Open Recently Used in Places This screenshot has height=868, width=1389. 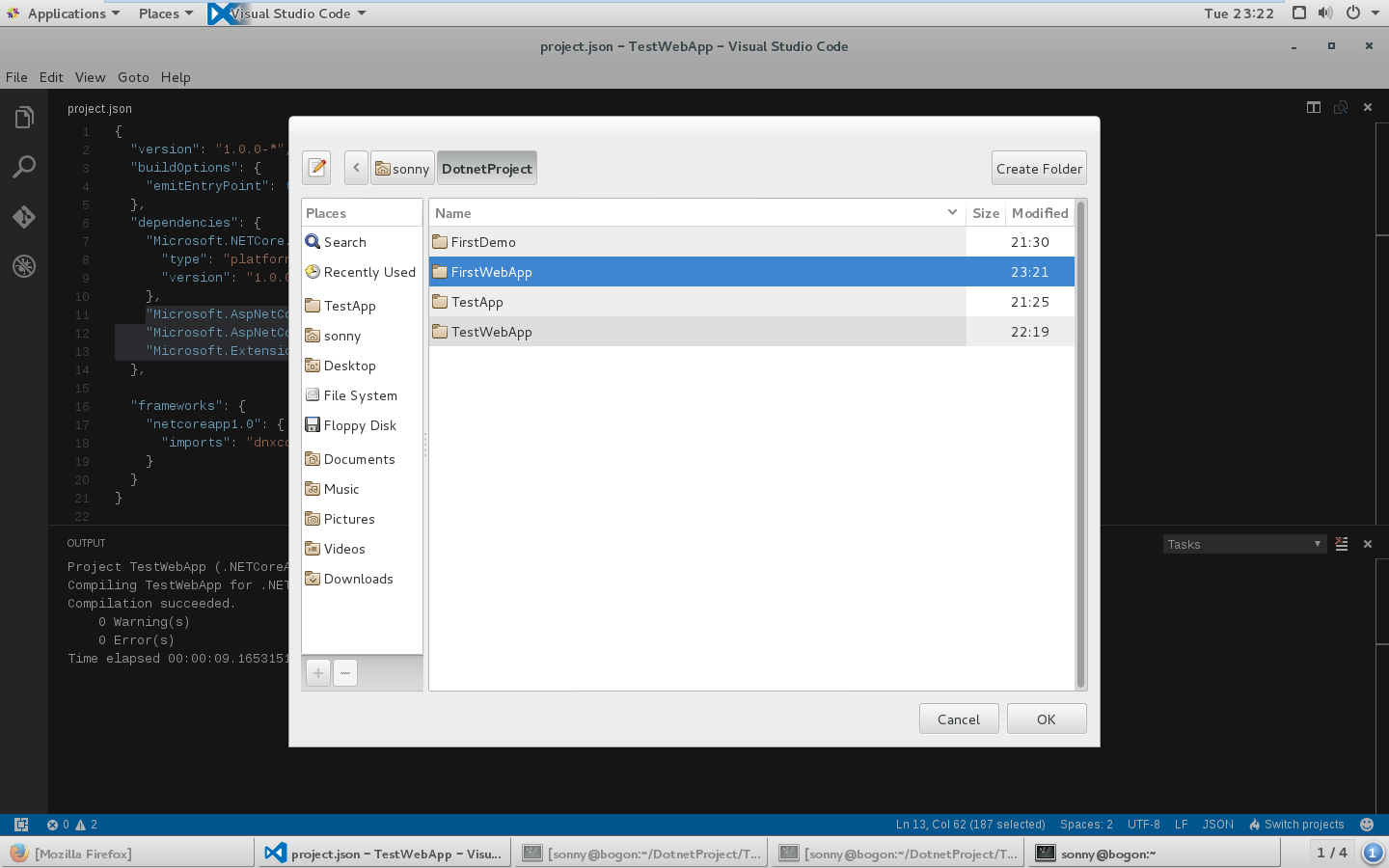(362, 272)
